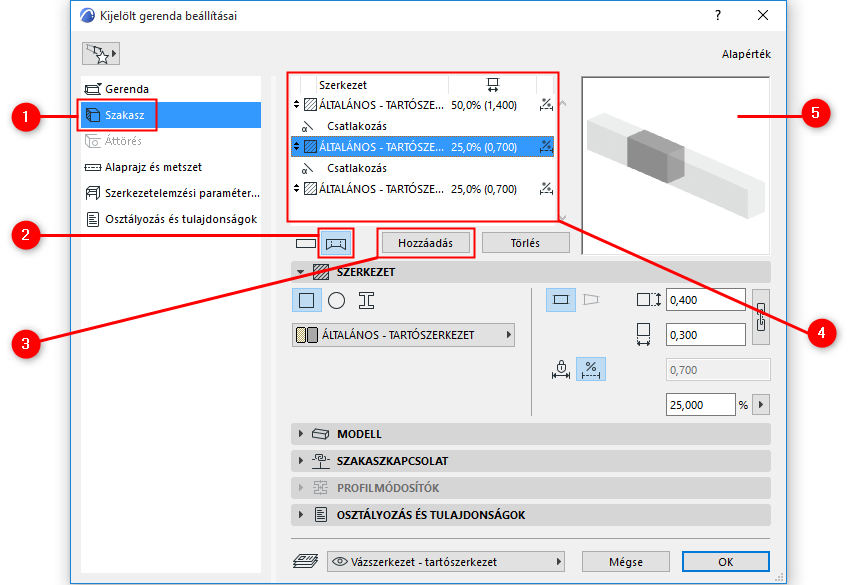This screenshot has height=585, width=852.
Task: Select rectangular cross-section shape
Action: [x=306, y=300]
